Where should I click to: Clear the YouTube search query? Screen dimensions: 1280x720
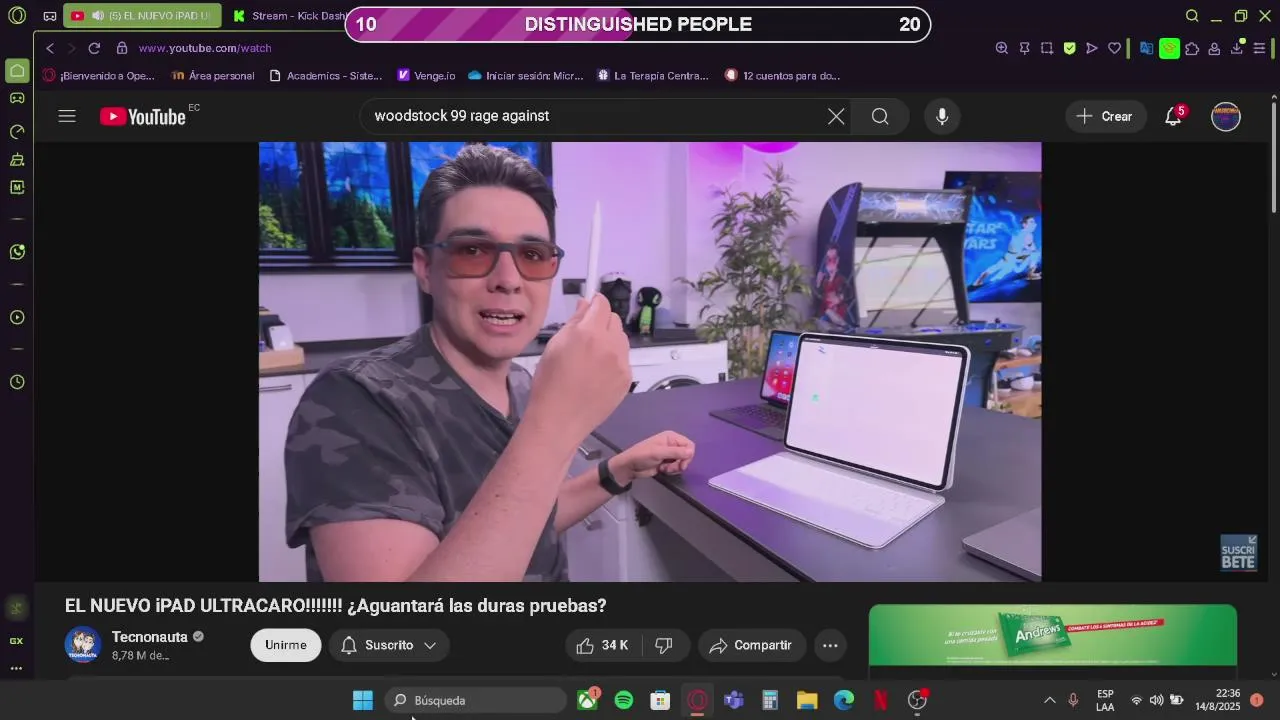(x=836, y=116)
